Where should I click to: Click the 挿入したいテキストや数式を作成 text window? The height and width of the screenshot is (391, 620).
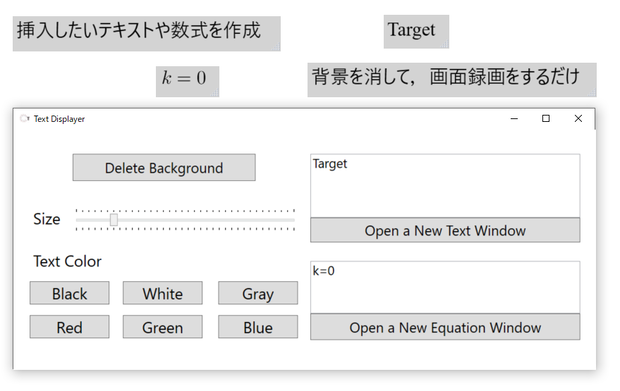click(x=147, y=34)
